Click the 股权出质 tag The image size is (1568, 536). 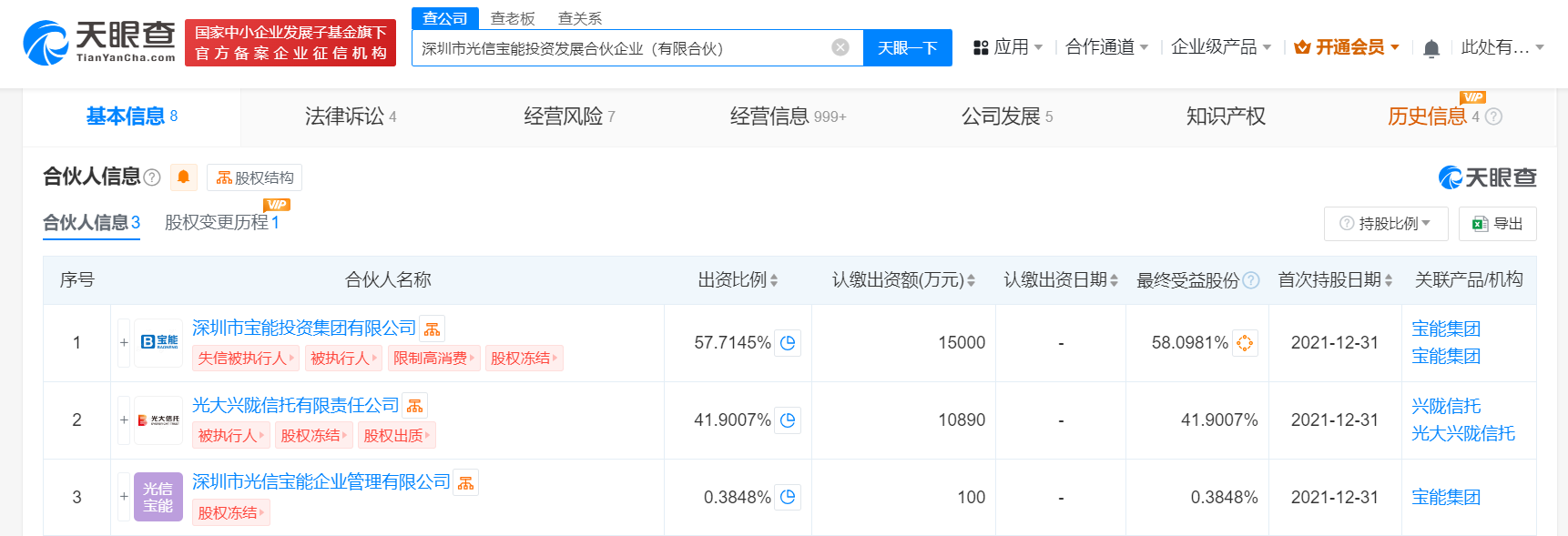(x=397, y=436)
